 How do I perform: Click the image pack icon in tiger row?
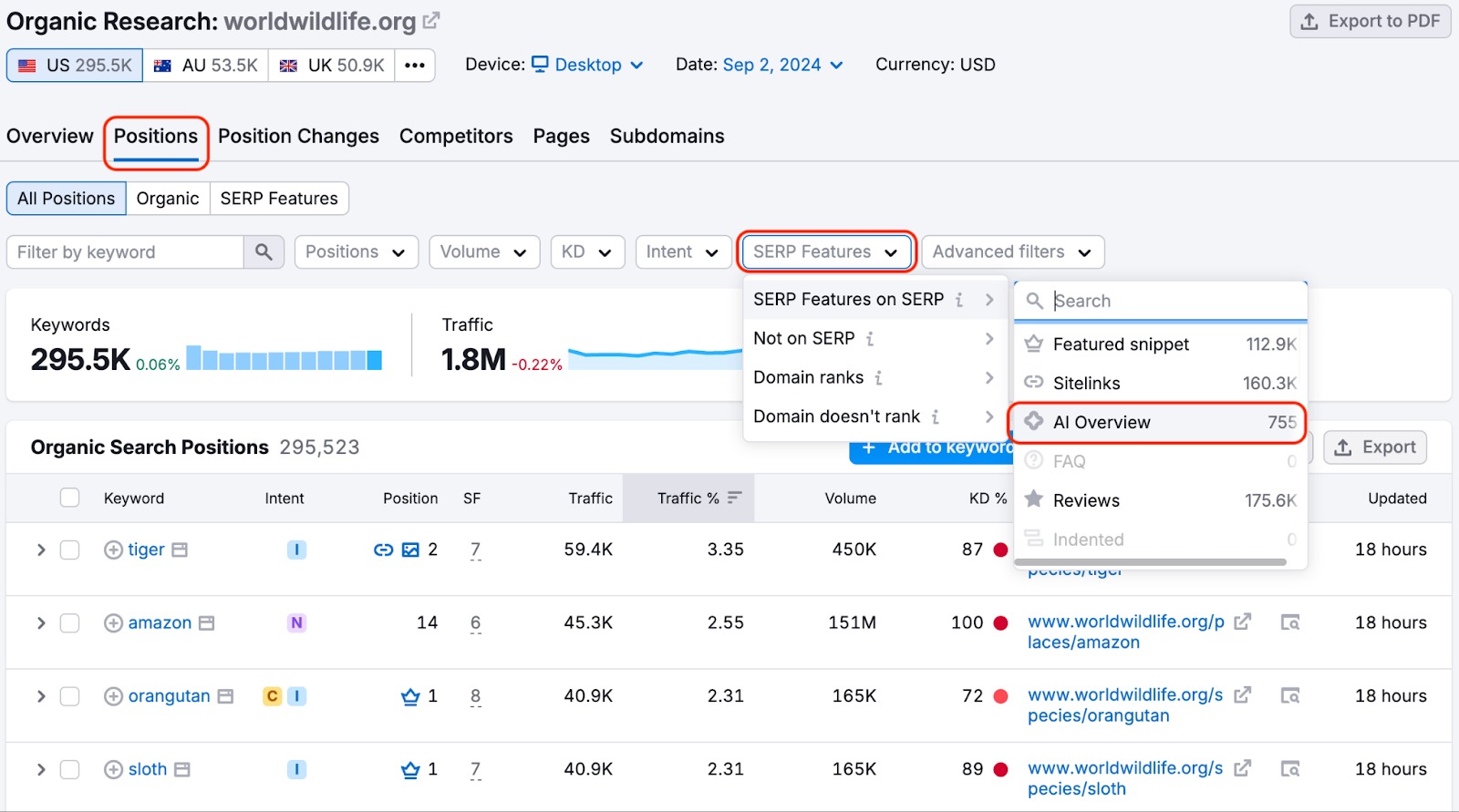(x=410, y=550)
